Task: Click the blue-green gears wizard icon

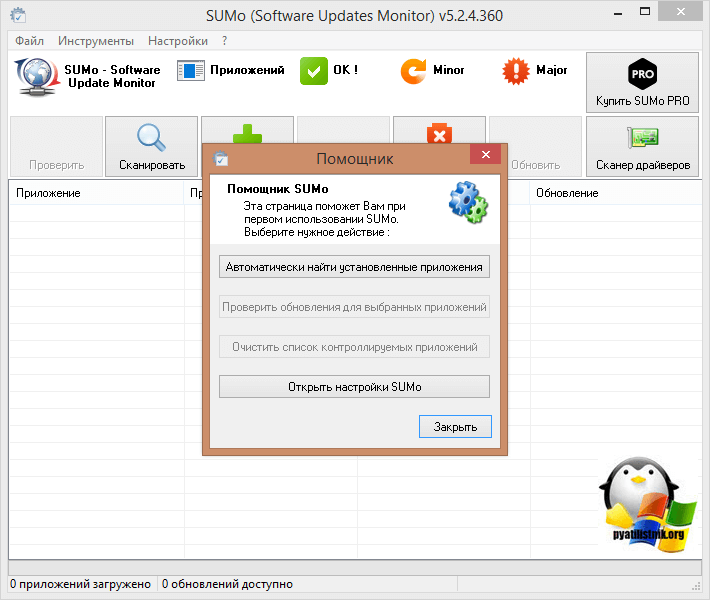Action: [x=468, y=202]
